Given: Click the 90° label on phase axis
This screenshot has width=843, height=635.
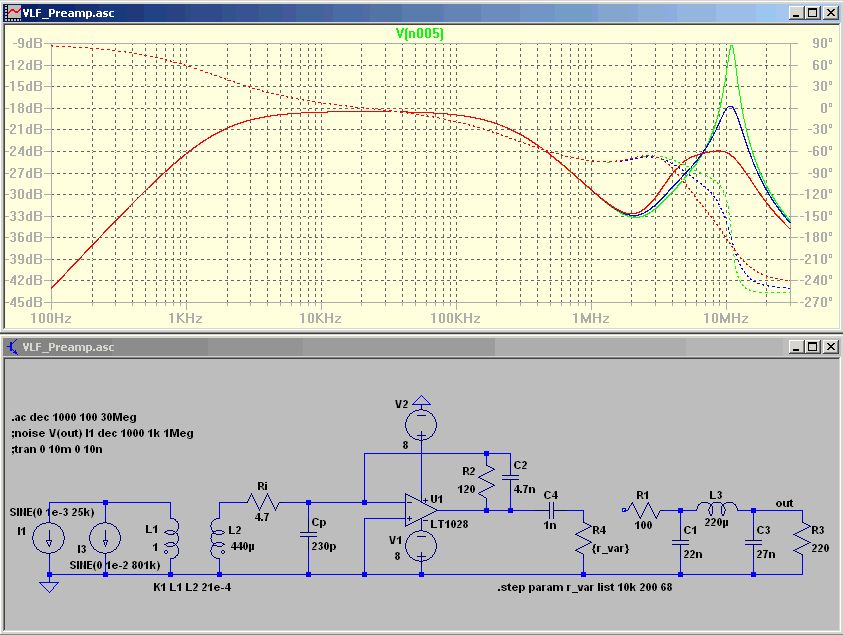Looking at the screenshot, I should (x=823, y=43).
